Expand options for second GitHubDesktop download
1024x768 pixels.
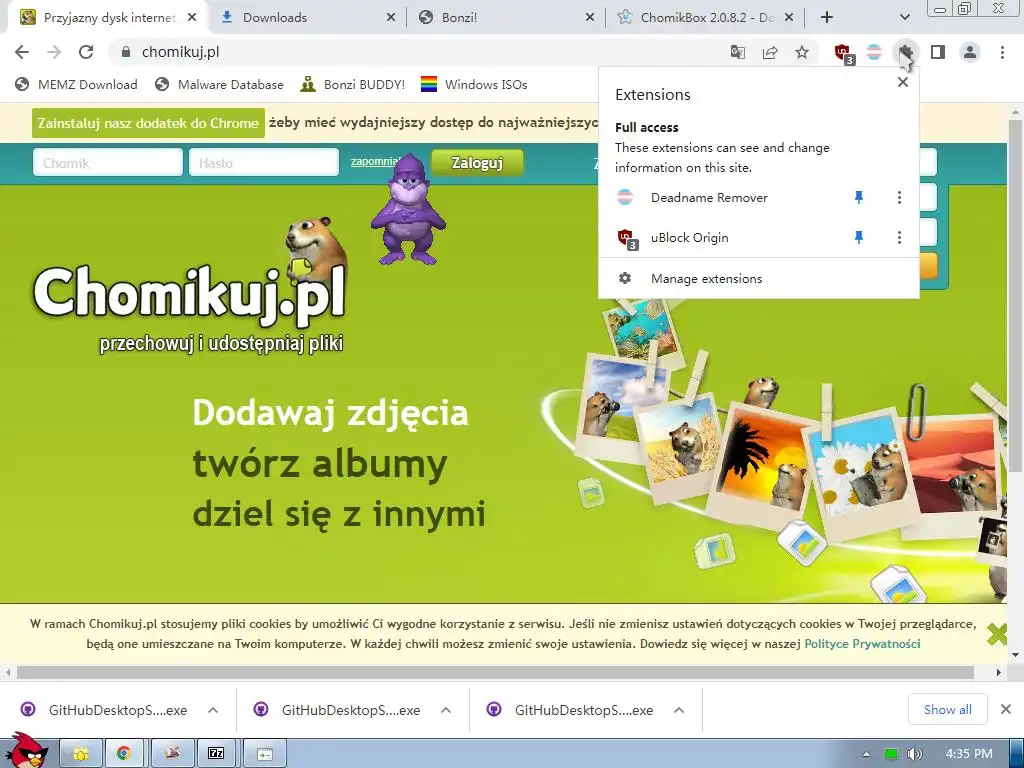446,710
